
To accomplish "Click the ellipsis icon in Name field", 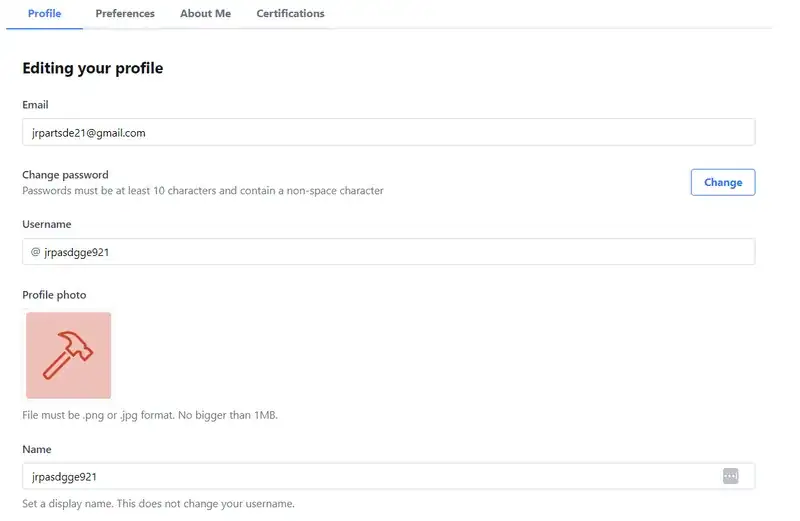I will pos(731,476).
